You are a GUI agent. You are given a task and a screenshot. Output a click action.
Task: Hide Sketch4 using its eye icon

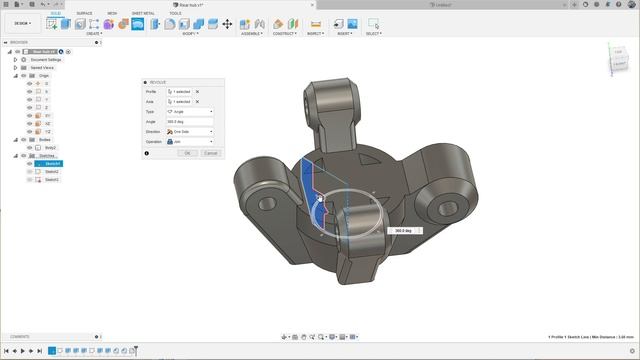coord(29,164)
